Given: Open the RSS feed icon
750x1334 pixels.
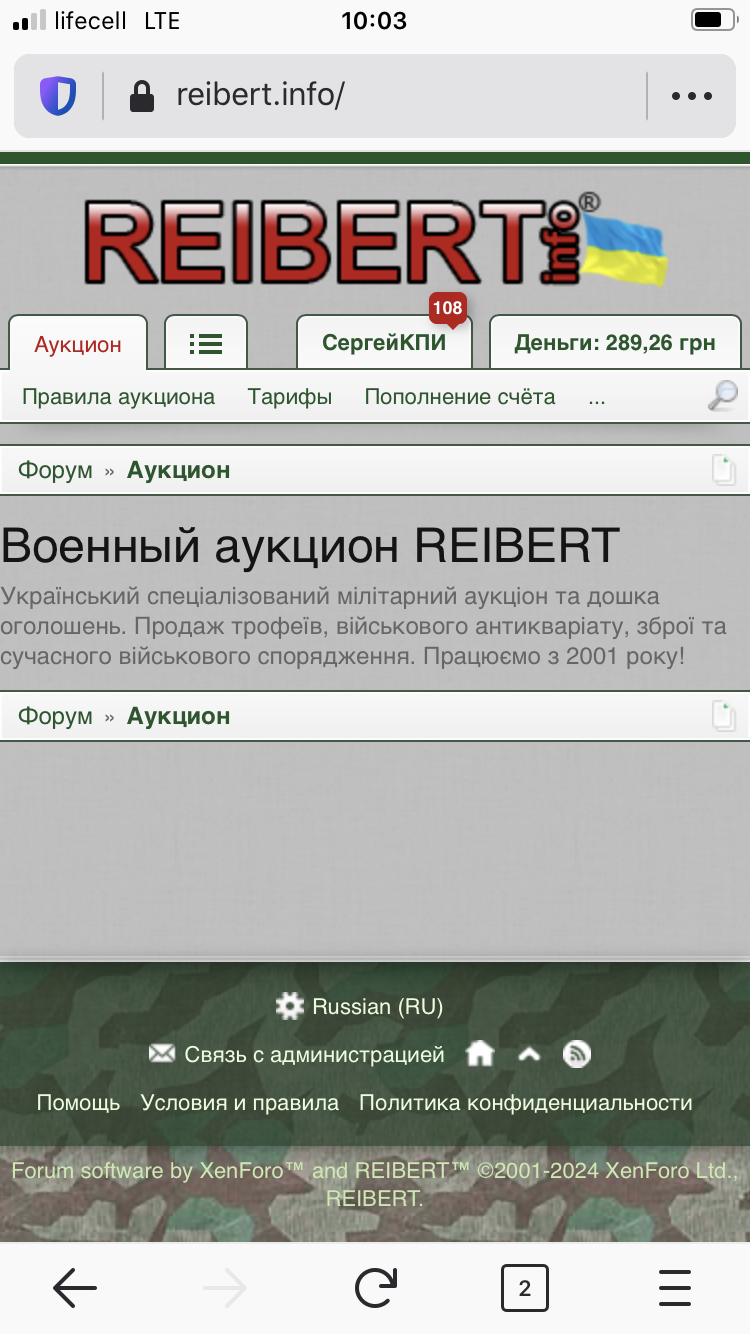Looking at the screenshot, I should (577, 1054).
